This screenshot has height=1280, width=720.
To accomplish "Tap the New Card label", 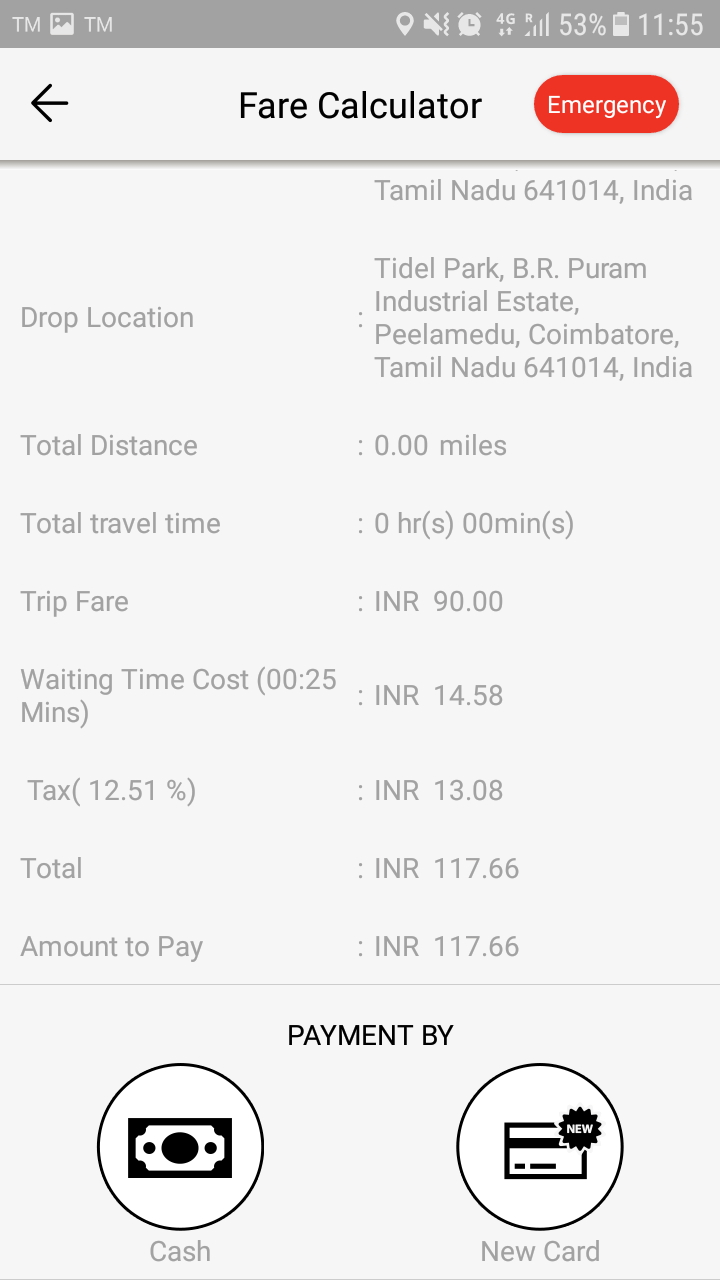I will [540, 1251].
